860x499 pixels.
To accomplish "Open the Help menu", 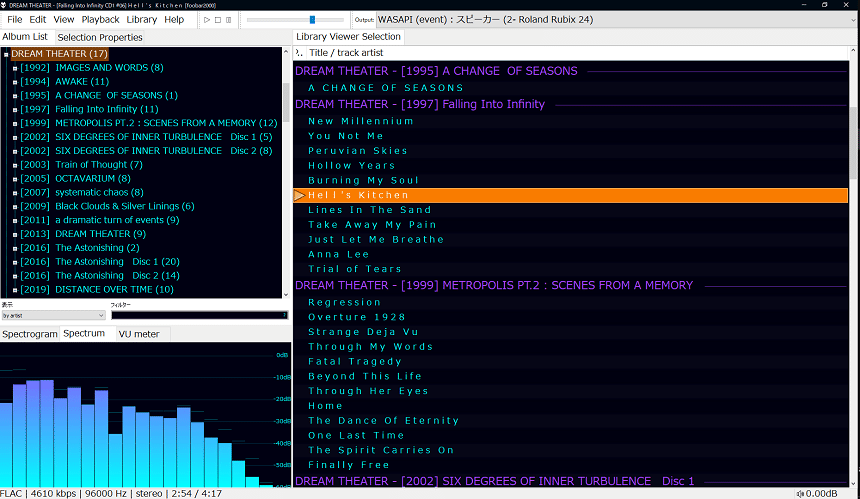I will click(x=174, y=20).
